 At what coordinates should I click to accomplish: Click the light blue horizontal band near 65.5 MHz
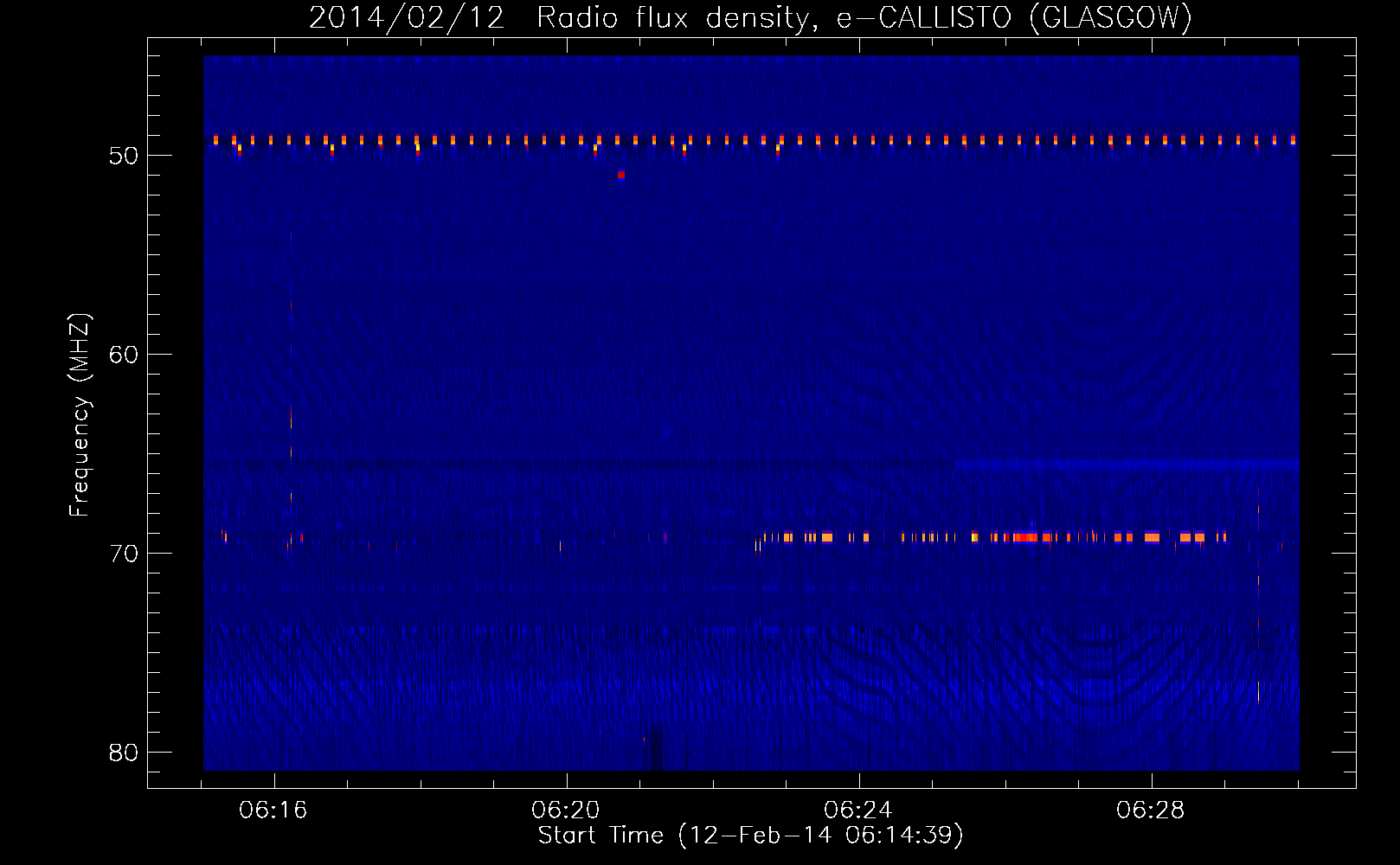click(x=1127, y=465)
